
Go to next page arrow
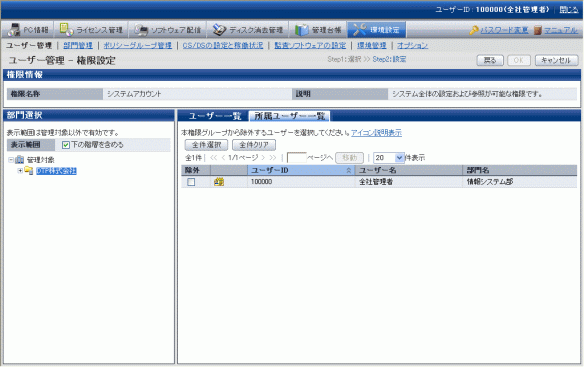click(263, 158)
